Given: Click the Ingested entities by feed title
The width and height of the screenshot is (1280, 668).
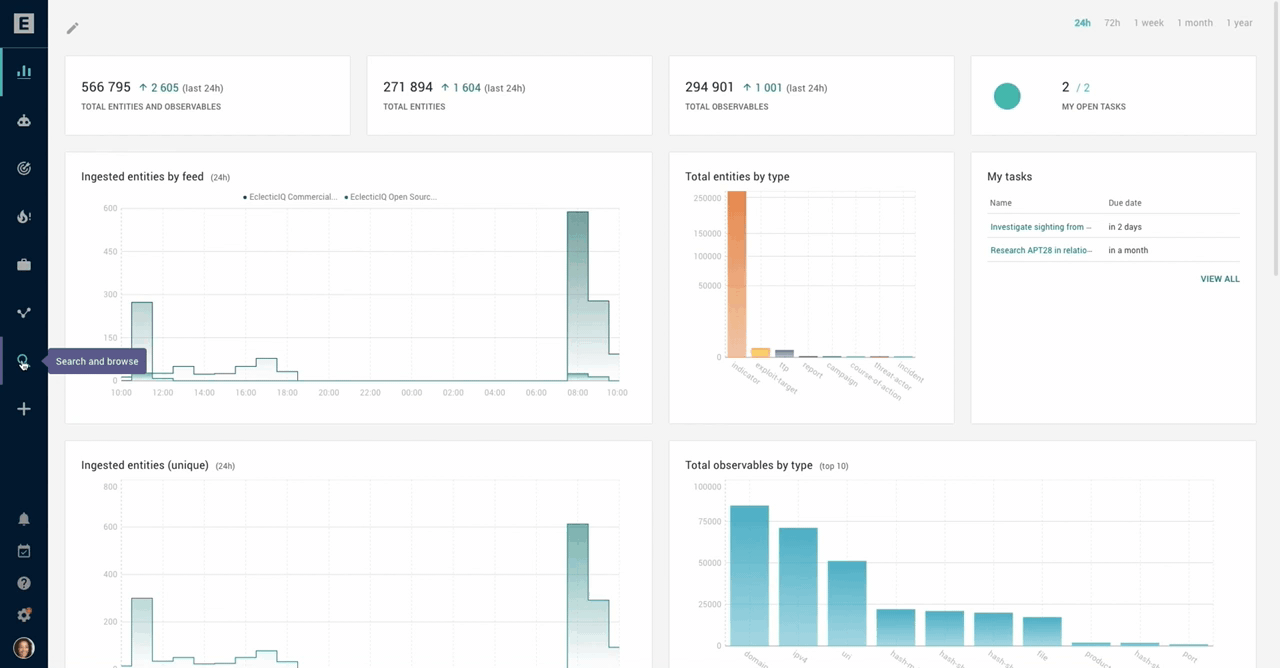Looking at the screenshot, I should (142, 177).
